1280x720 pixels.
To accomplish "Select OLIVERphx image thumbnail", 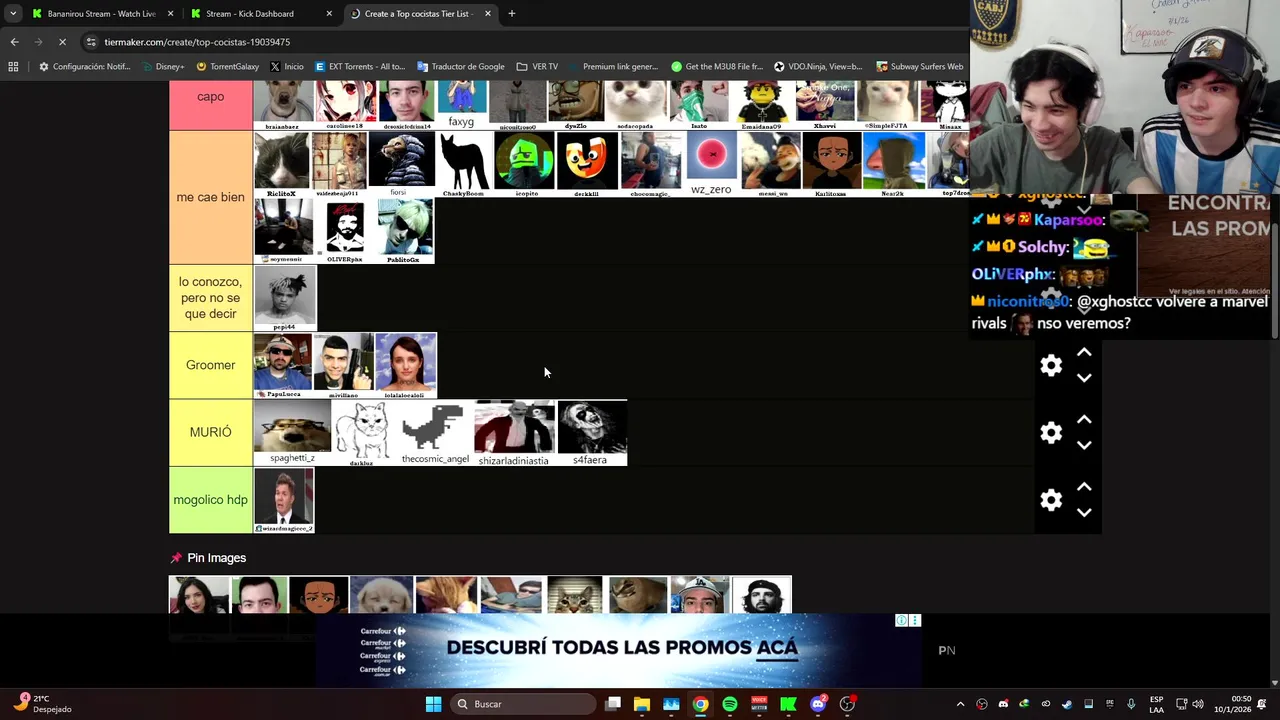I will pos(345,230).
